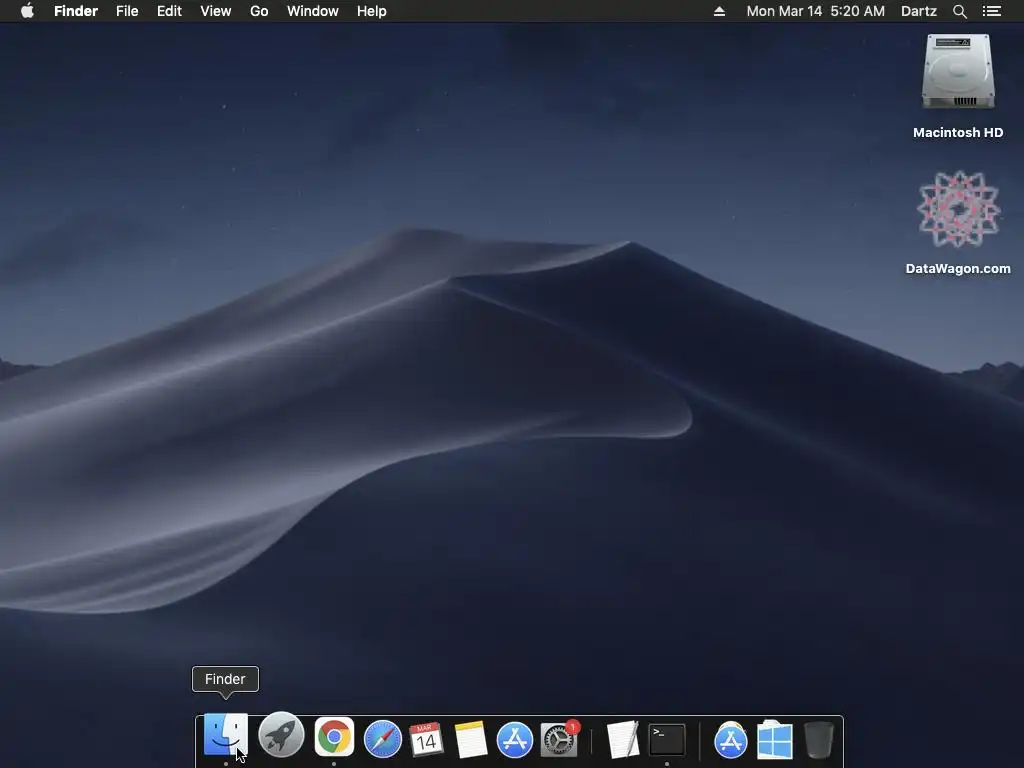This screenshot has width=1024, height=768.
Task: Select the DataWagon.com desktop icon
Action: (958, 209)
